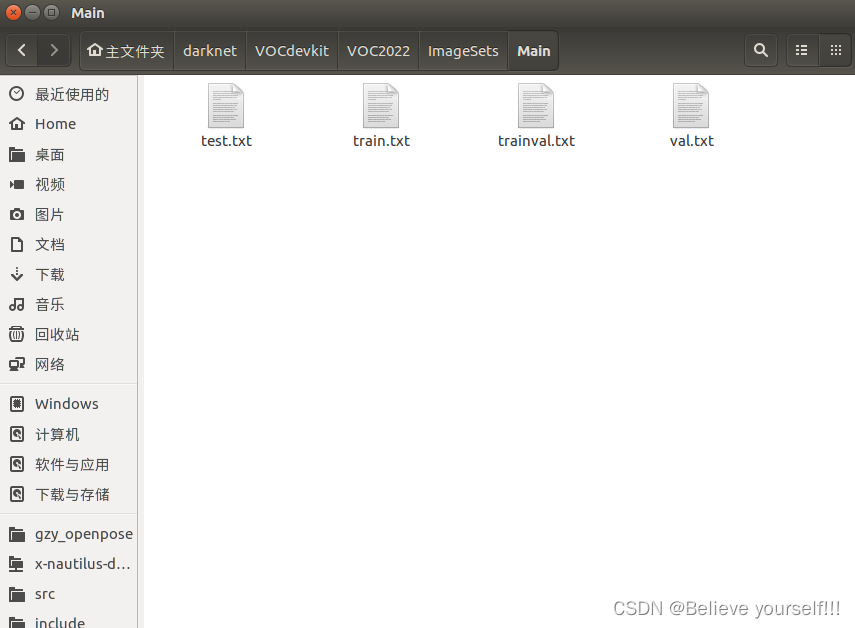This screenshot has height=628, width=855.
Task: Open search with the magnifier icon
Action: point(761,51)
